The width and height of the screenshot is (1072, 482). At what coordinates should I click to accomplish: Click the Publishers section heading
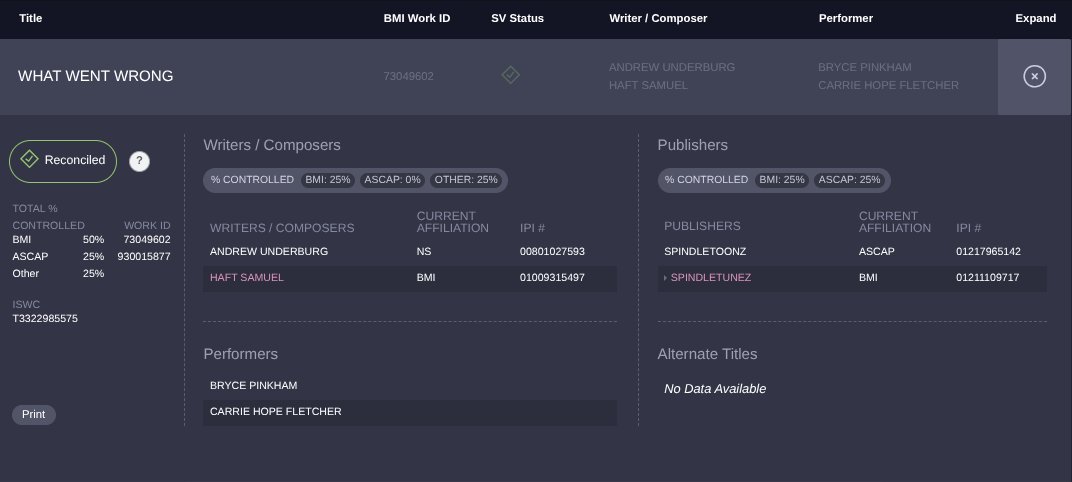[x=693, y=145]
